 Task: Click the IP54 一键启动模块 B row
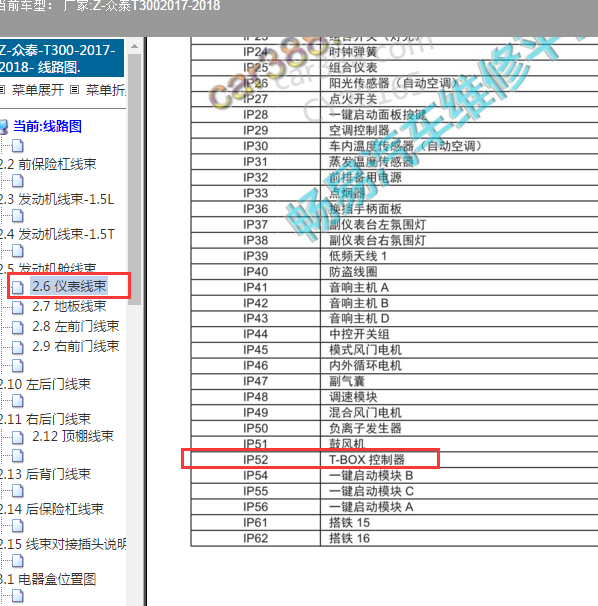394,475
